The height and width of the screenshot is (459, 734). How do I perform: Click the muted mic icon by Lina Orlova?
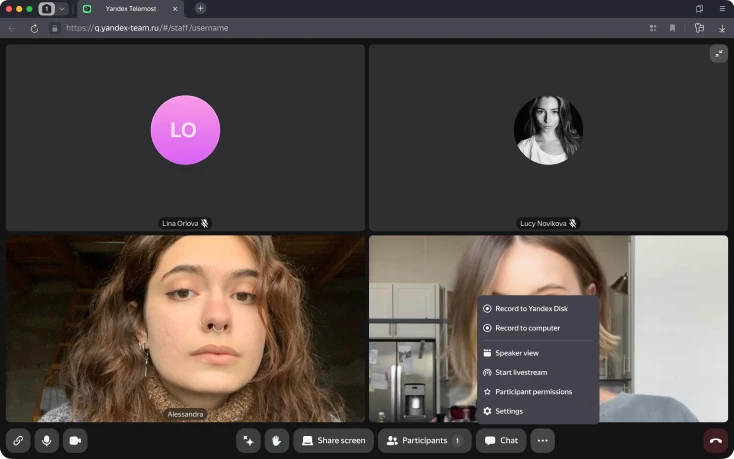click(x=205, y=223)
